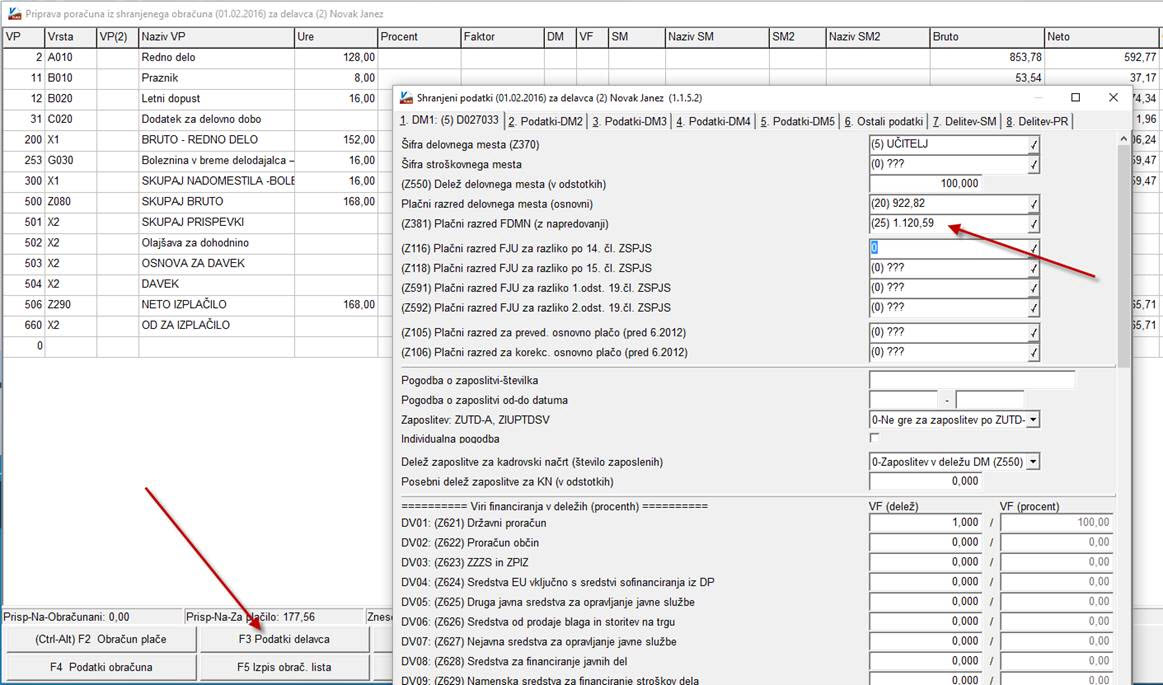Click the Procent column header

(419, 36)
